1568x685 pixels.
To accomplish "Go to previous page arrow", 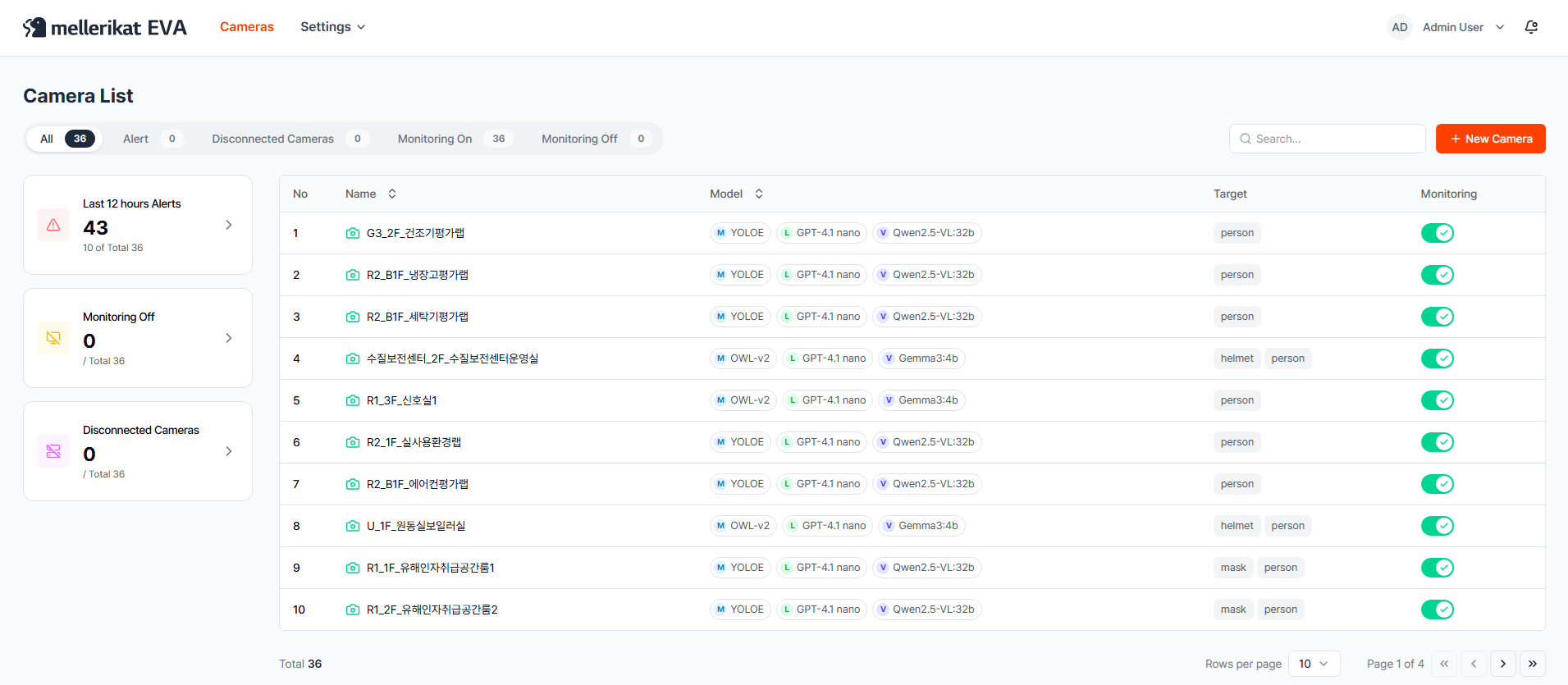I will (x=1474, y=664).
